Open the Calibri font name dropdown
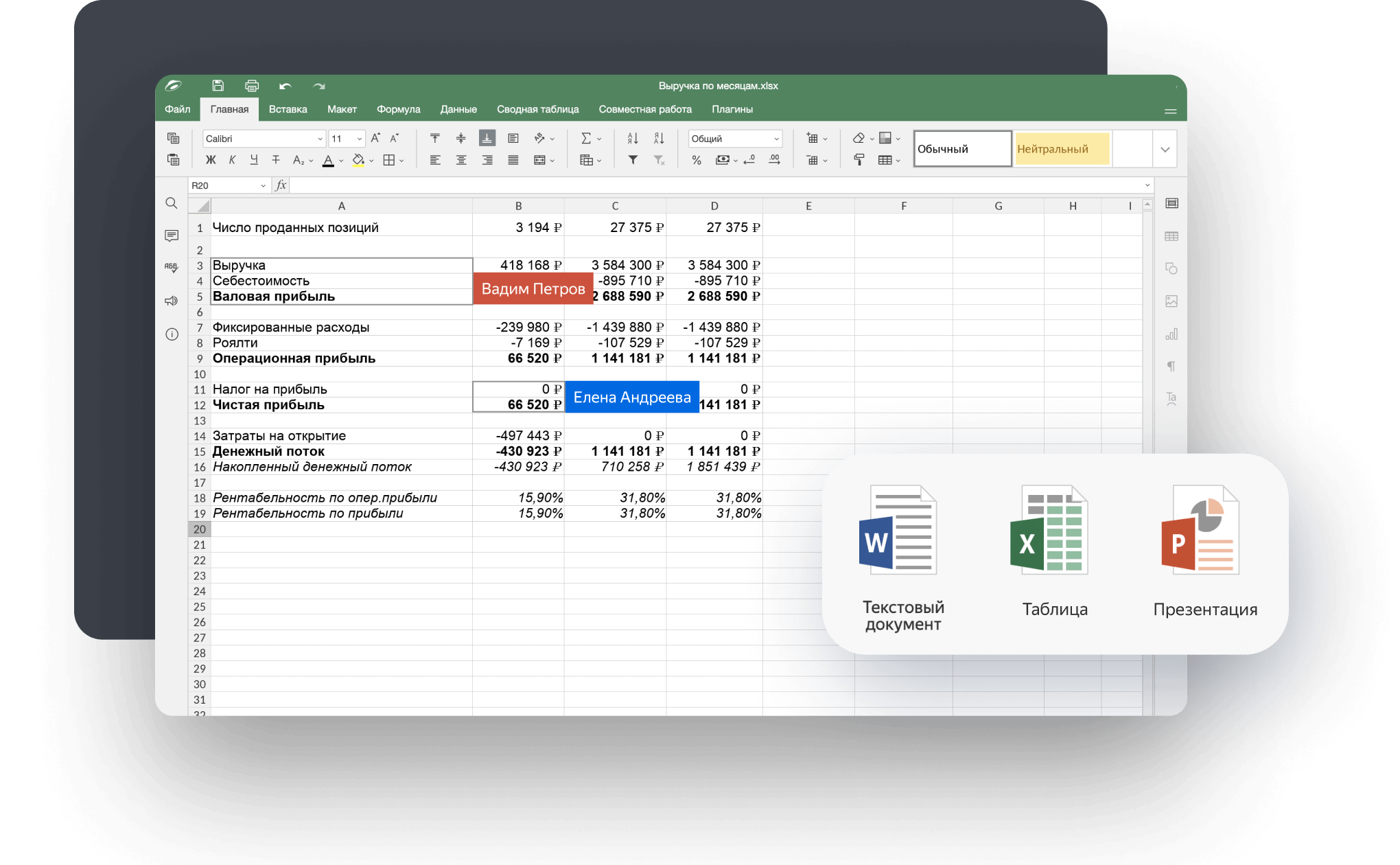The width and height of the screenshot is (1400, 865). [x=320, y=139]
